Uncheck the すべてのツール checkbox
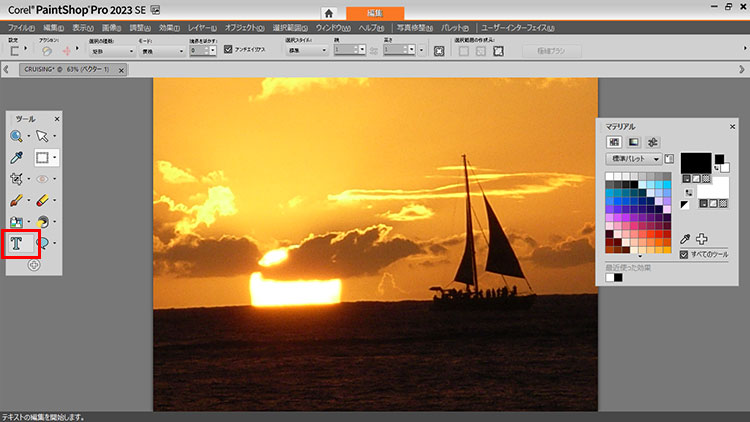 point(684,255)
